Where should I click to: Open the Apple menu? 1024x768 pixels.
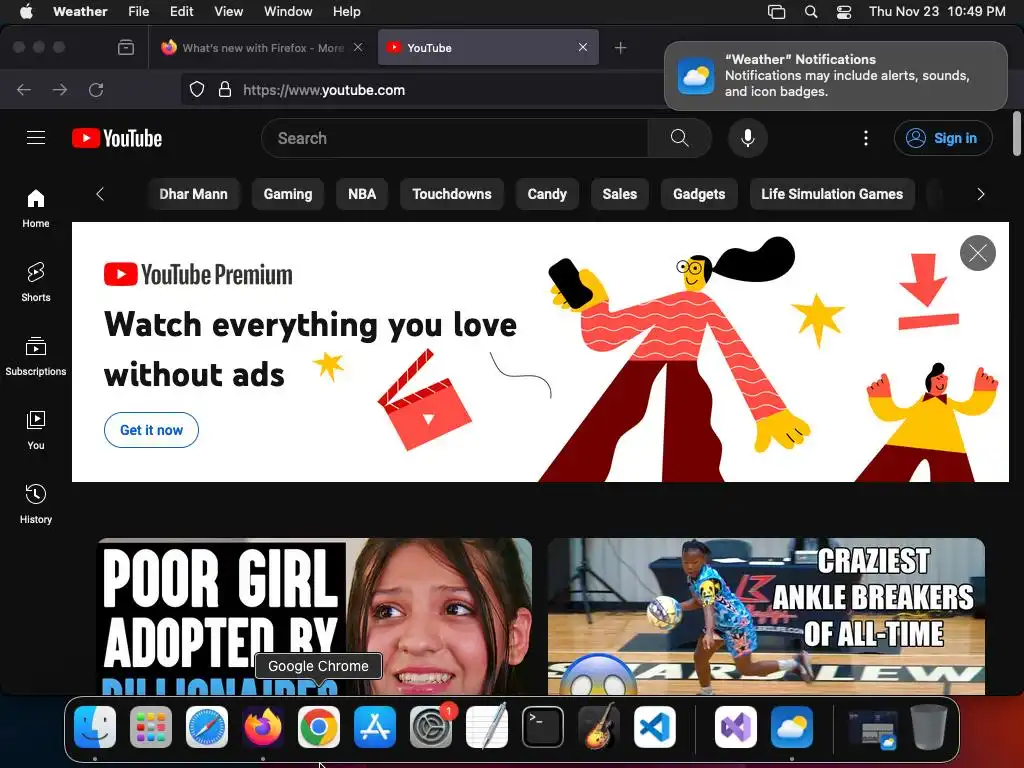[26, 11]
